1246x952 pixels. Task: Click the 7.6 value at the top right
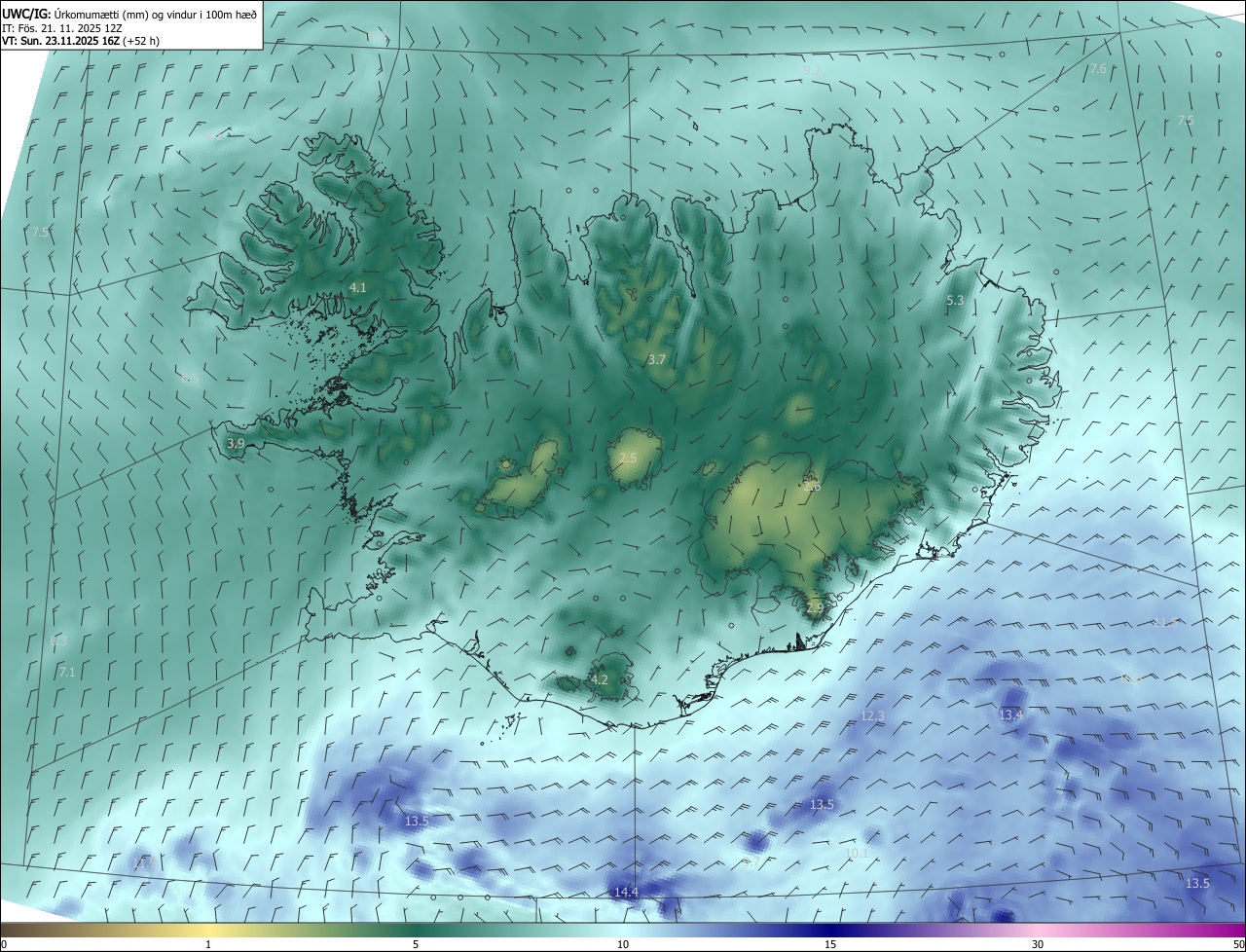(1098, 68)
